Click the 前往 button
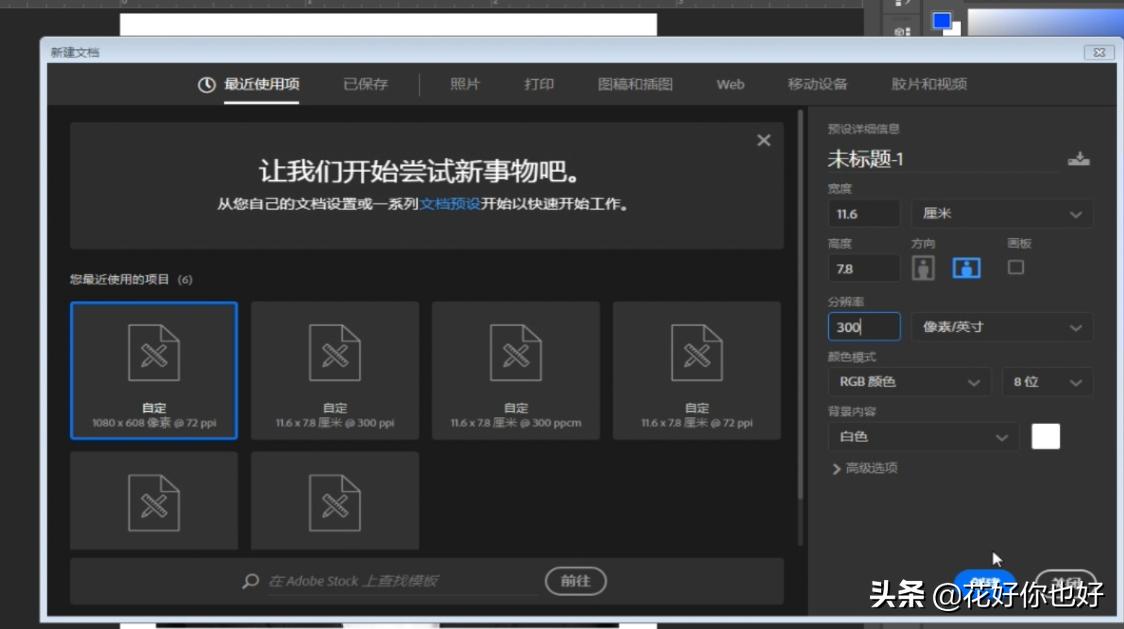 [x=575, y=581]
